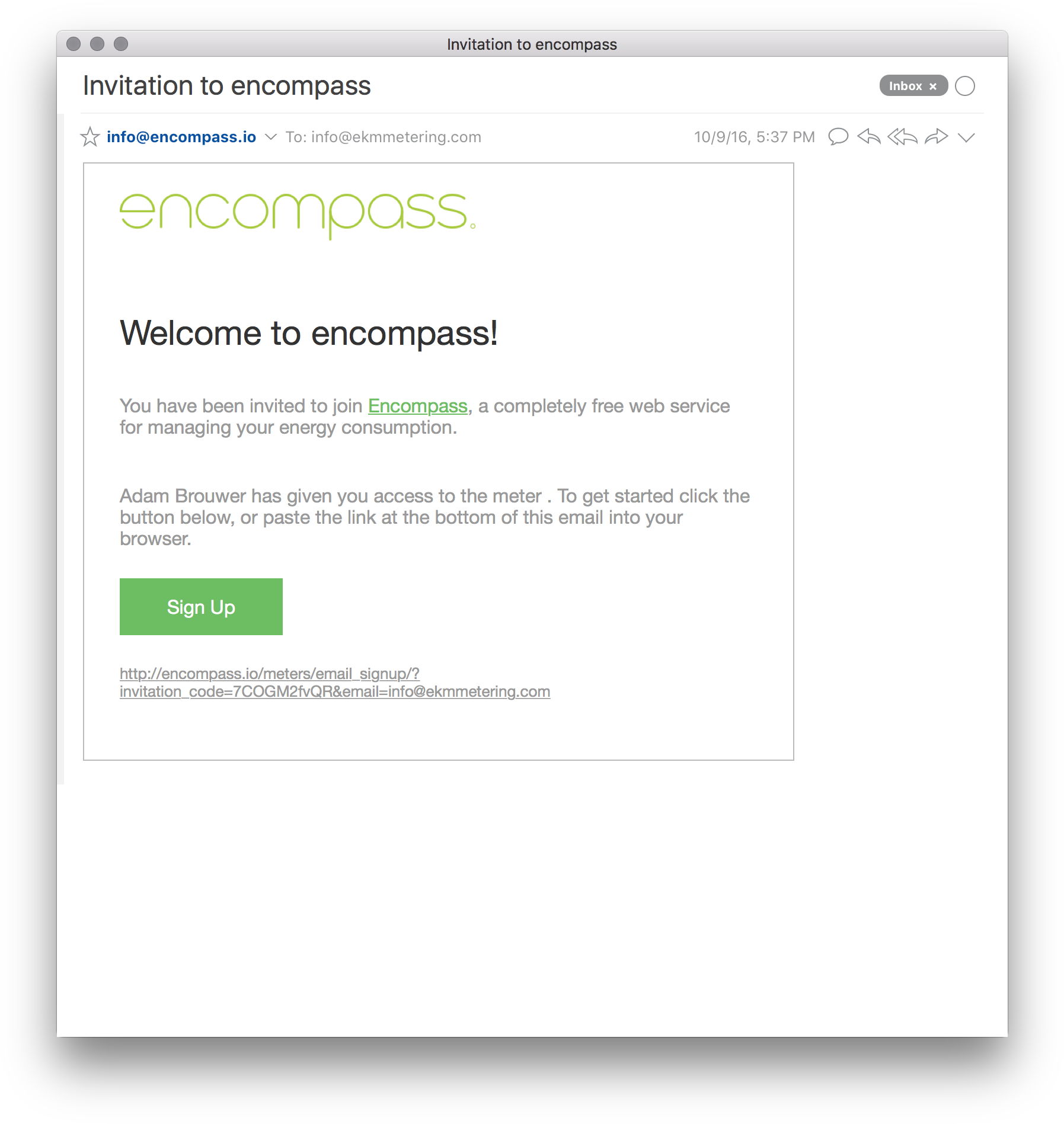Image resolution: width=1064 pixels, height=1124 pixels.
Task: Click recipient info@ekmmetering.com in To field
Action: coord(396,137)
